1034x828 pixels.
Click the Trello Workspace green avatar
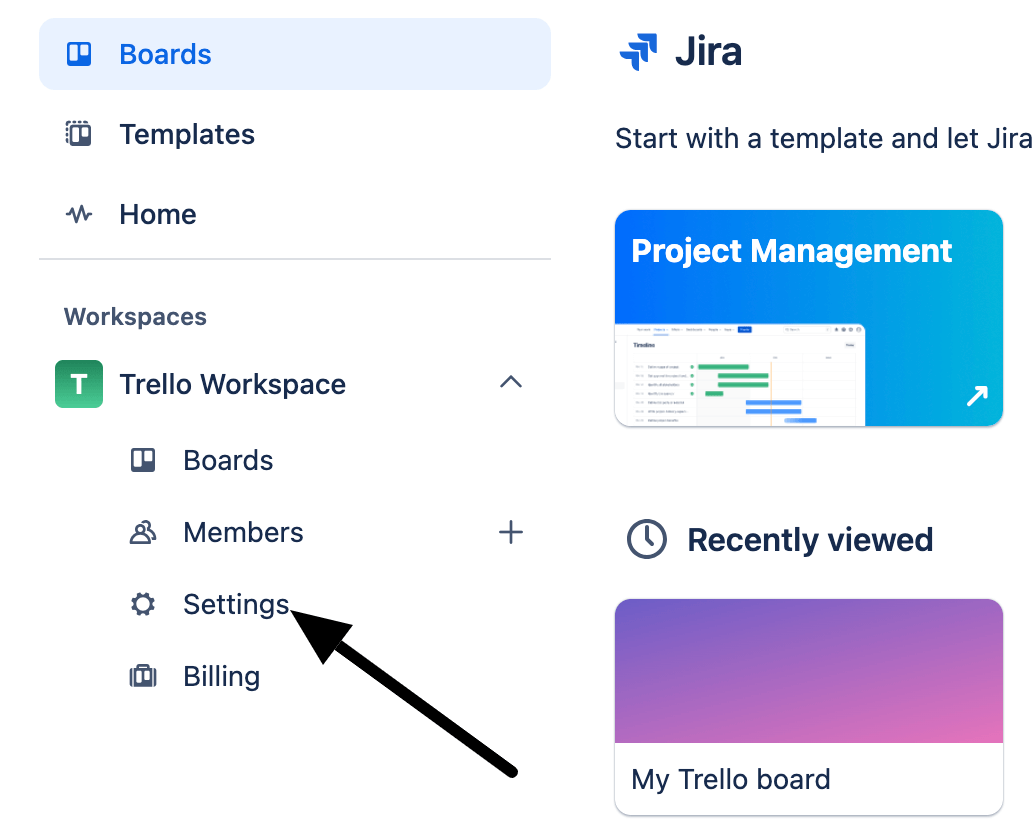(x=78, y=383)
